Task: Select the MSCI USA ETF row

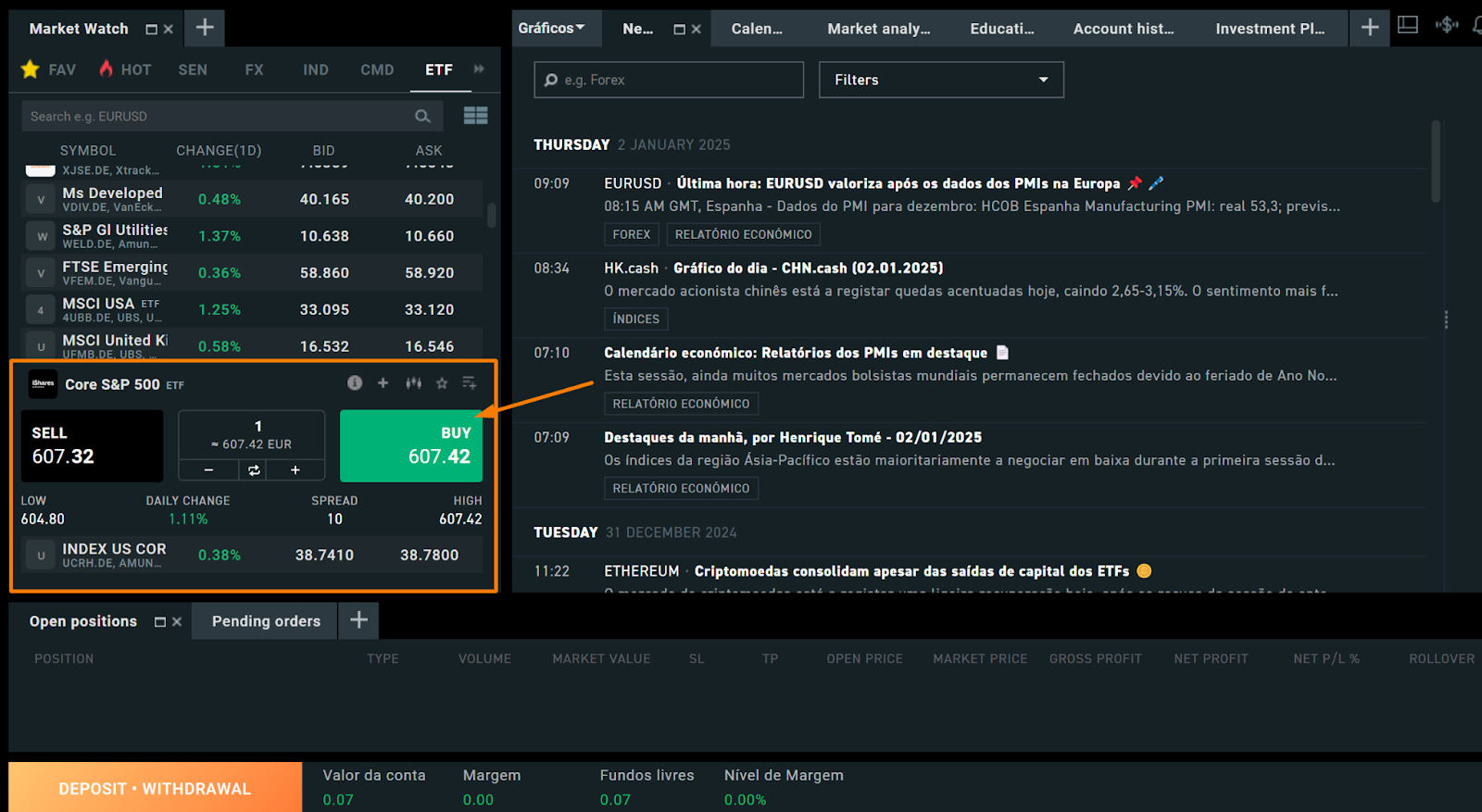Action: coord(252,309)
